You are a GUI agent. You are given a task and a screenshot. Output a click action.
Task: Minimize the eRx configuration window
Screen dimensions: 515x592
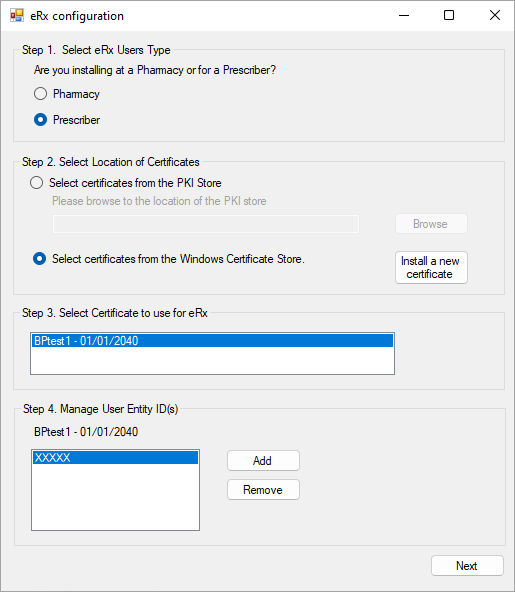click(404, 15)
